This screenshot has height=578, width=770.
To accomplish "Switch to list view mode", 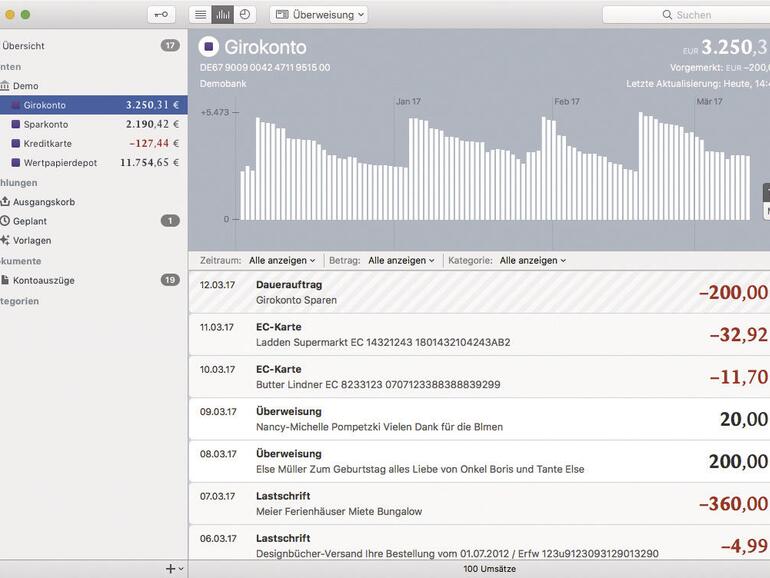I will [200, 15].
